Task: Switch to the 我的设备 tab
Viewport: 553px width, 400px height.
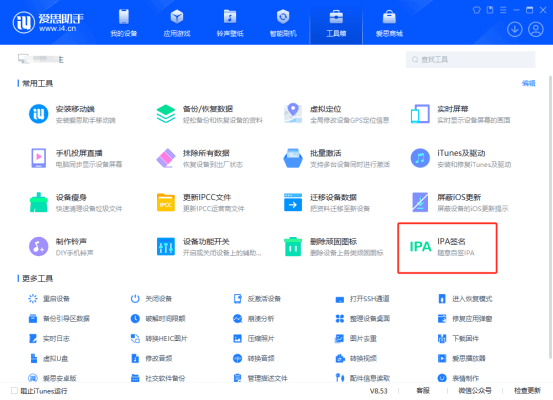Action: [x=124, y=23]
